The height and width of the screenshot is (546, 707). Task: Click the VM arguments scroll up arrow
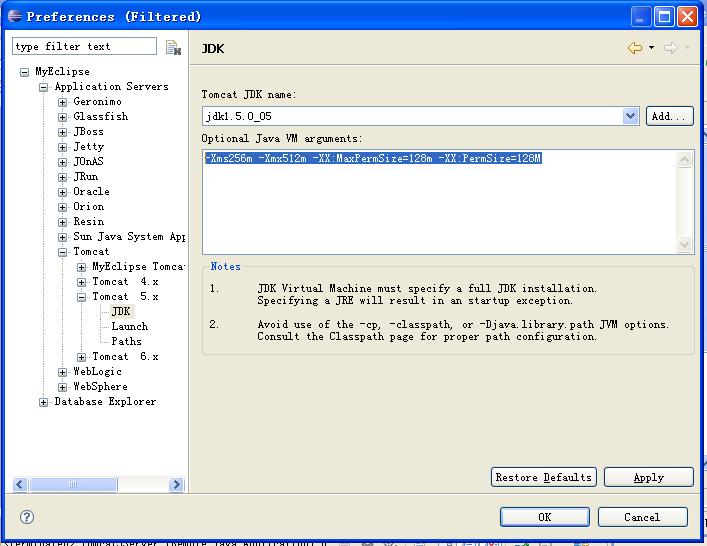pos(684,159)
